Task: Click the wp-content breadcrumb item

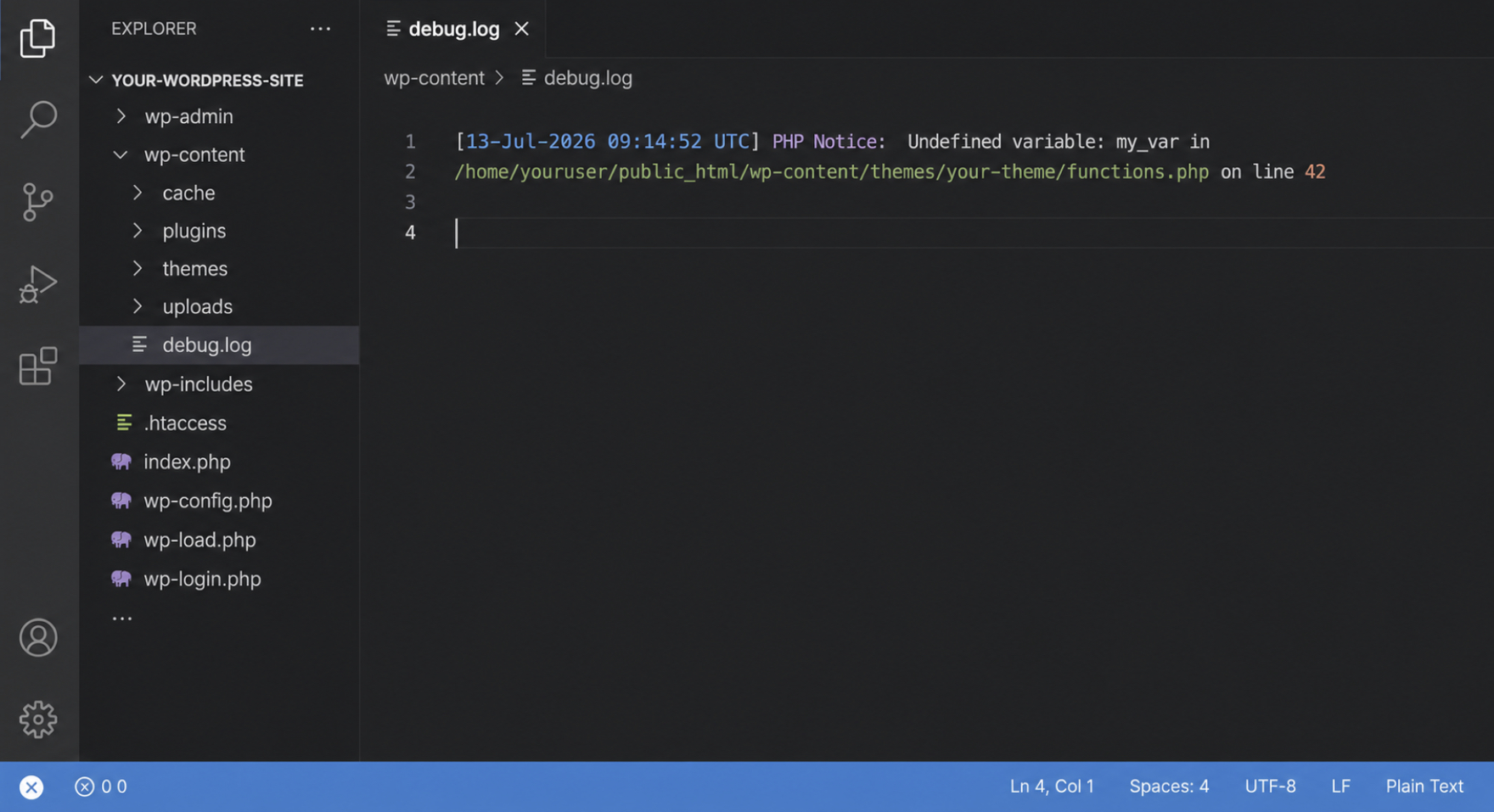Action: click(434, 77)
